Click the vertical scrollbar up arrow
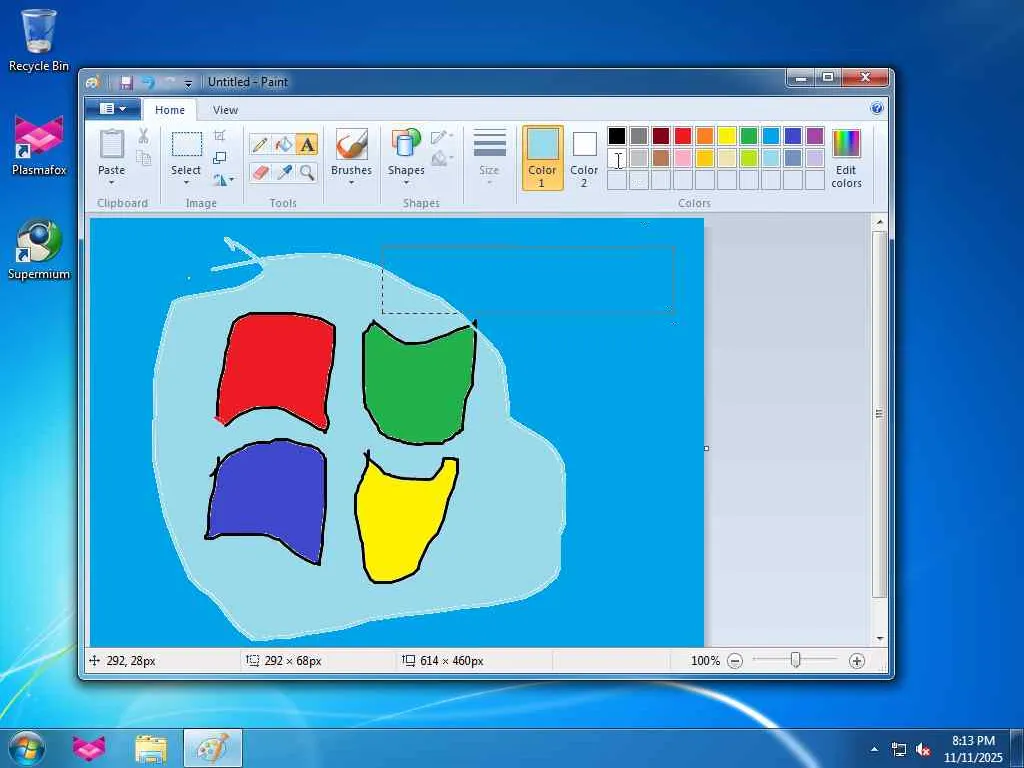Image resolution: width=1024 pixels, height=768 pixels. (880, 223)
